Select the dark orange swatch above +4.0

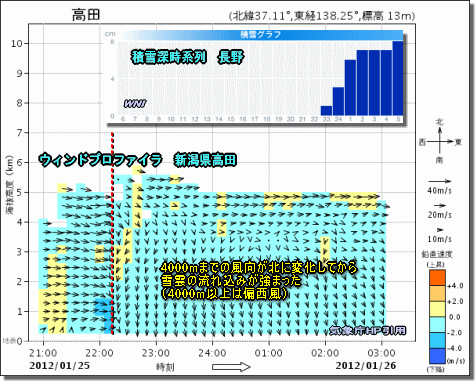(437, 277)
